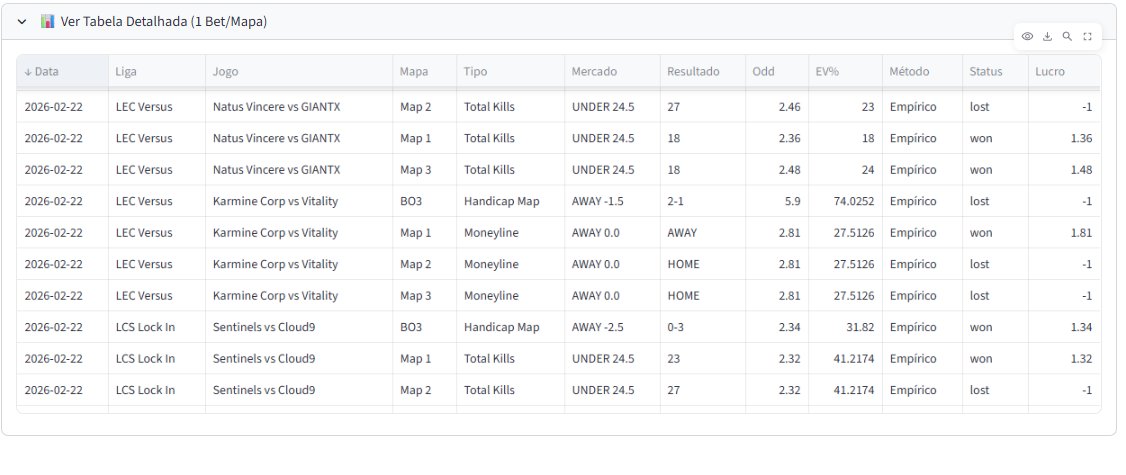Select the lucro 1.32 cell
Screen dimensions: 1126x475
point(1064,359)
